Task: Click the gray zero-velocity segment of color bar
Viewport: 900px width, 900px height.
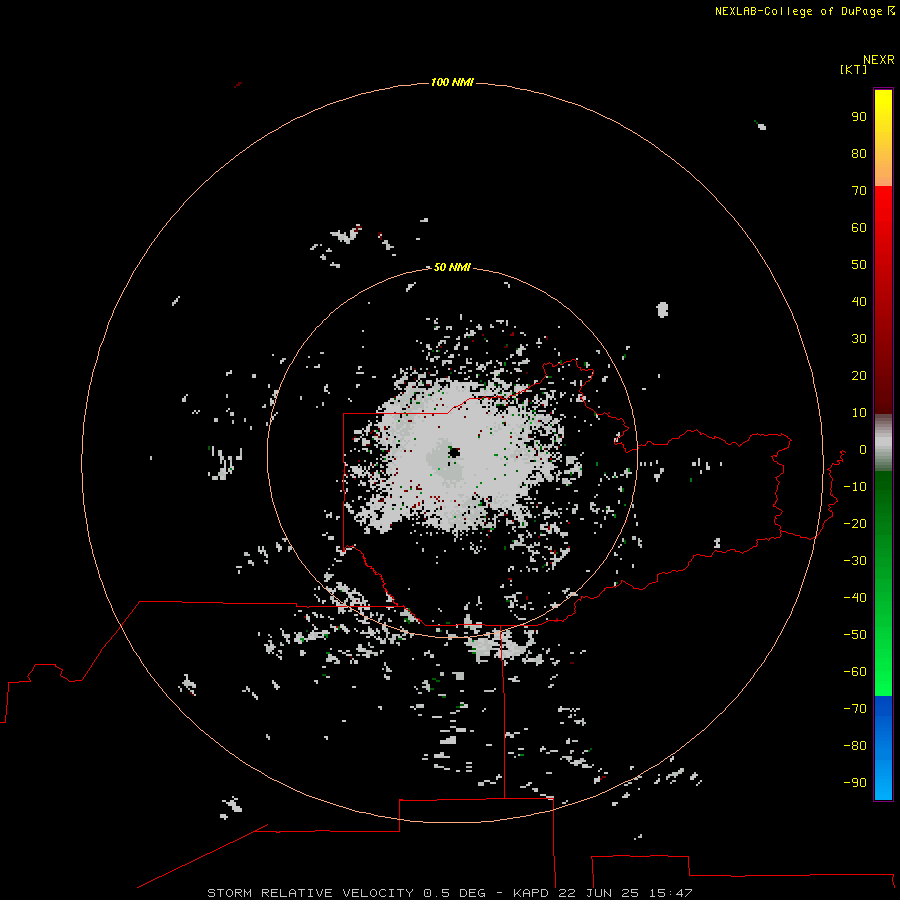Action: pyautogui.click(x=883, y=443)
